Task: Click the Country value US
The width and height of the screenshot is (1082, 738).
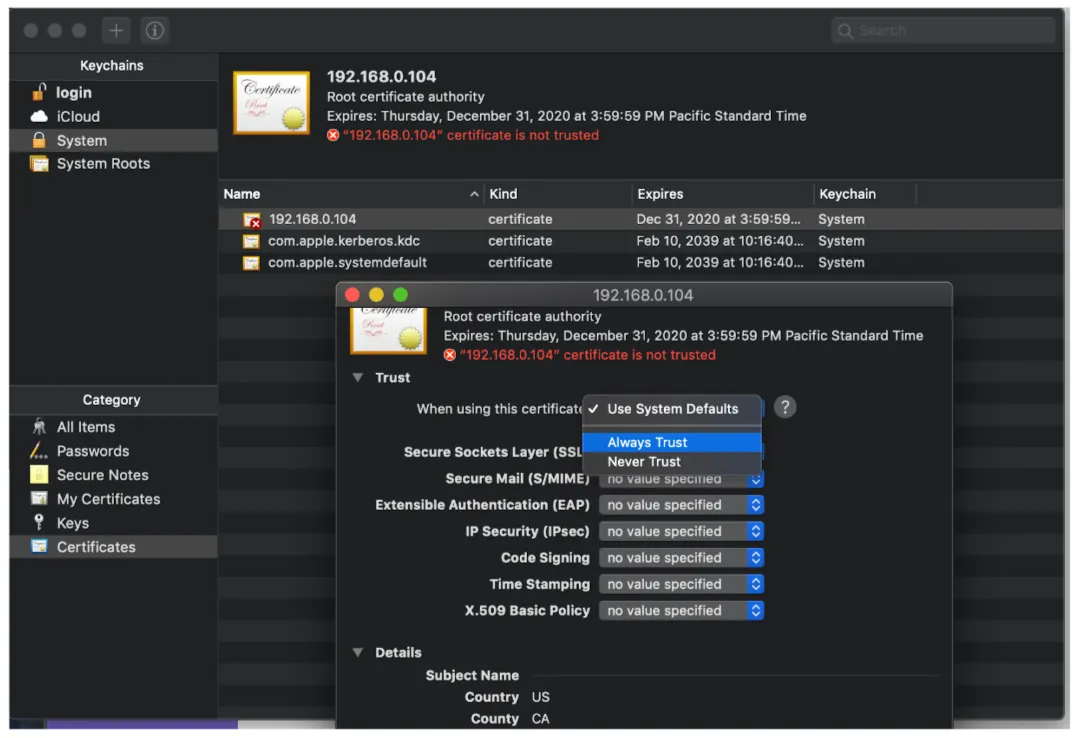Action: (x=540, y=697)
